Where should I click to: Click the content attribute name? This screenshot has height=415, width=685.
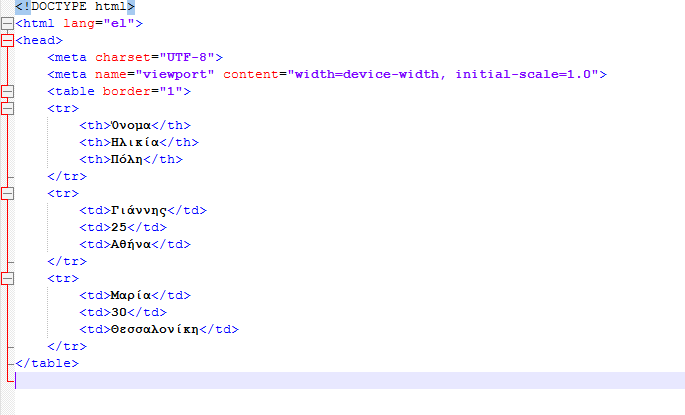[x=251, y=74]
